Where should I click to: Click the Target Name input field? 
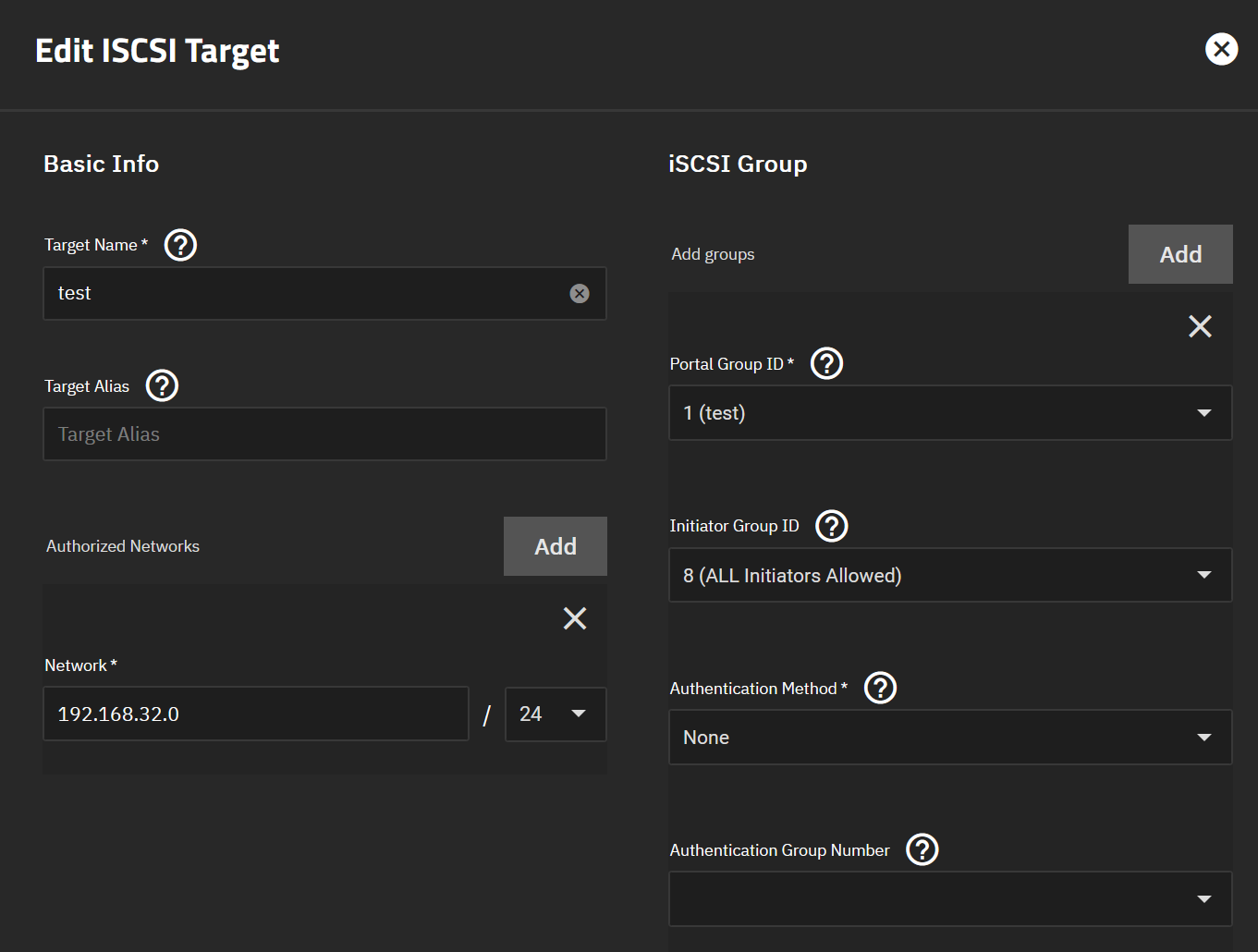click(305, 294)
